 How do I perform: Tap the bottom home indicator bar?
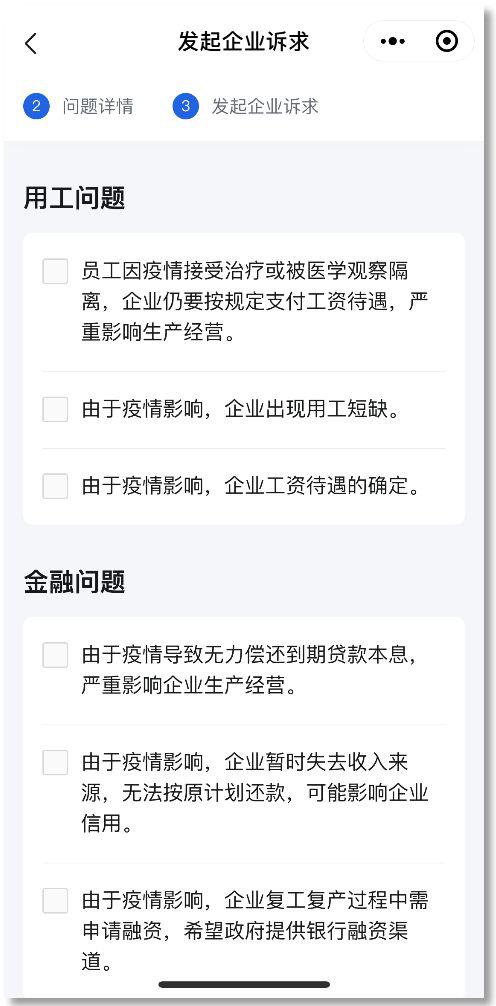pos(244,984)
